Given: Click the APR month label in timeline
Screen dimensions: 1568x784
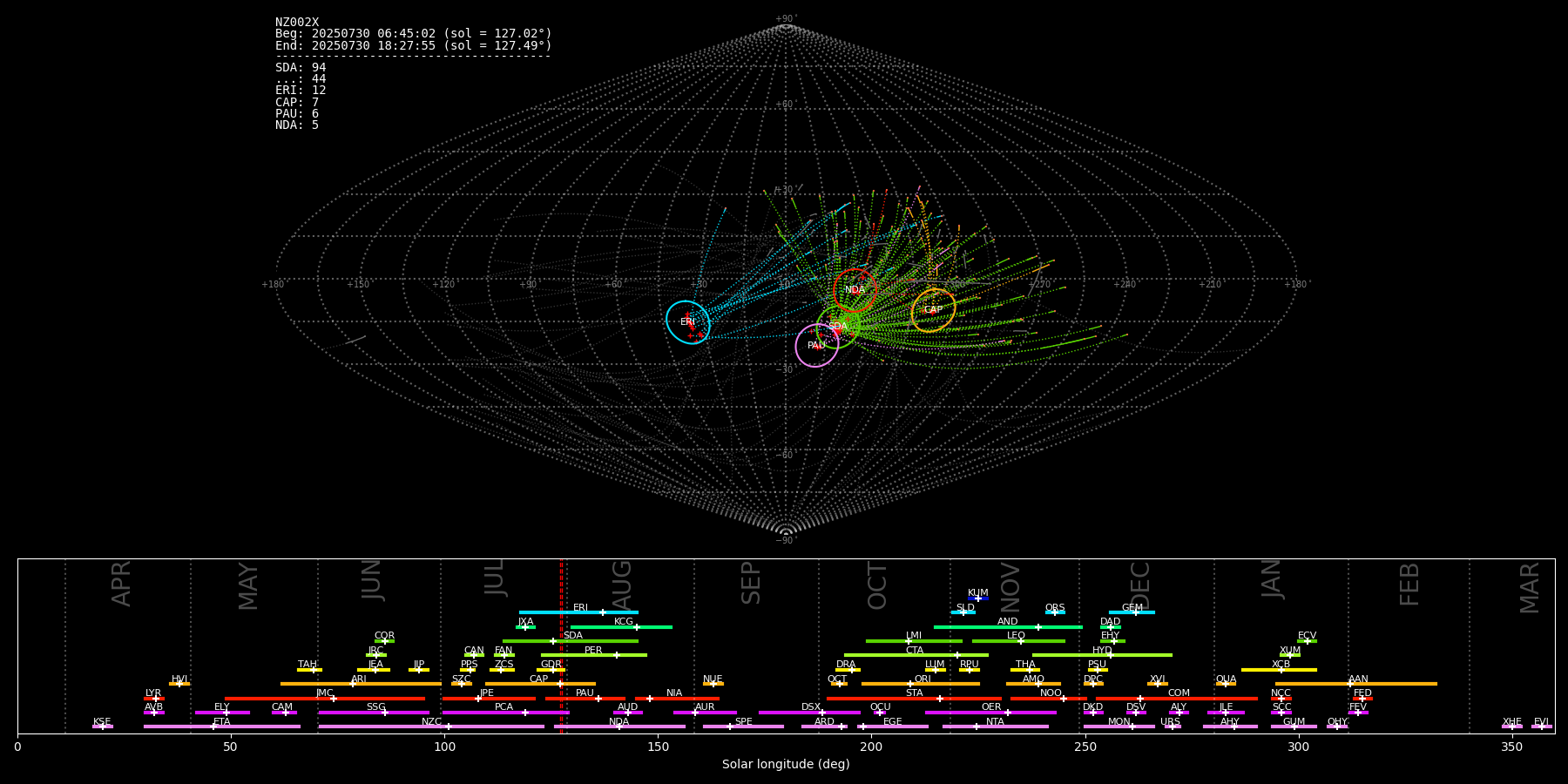Looking at the screenshot, I should tap(121, 584).
